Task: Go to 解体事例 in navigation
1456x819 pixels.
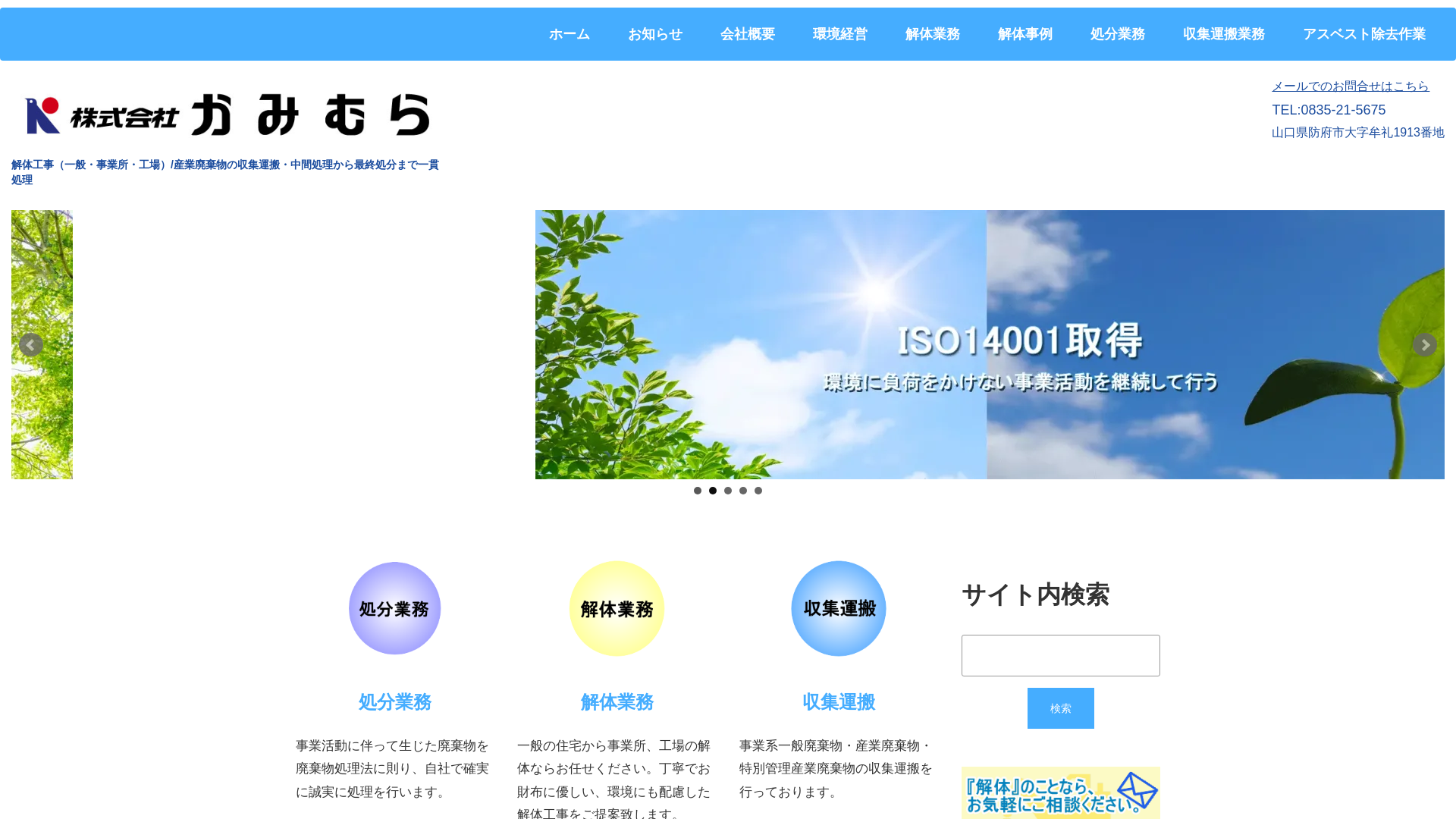Action: click(1025, 34)
